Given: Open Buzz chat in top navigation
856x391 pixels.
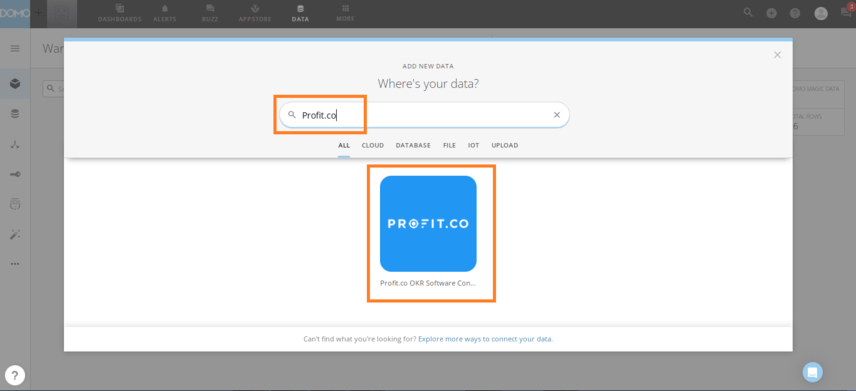Looking at the screenshot, I should [x=210, y=13].
